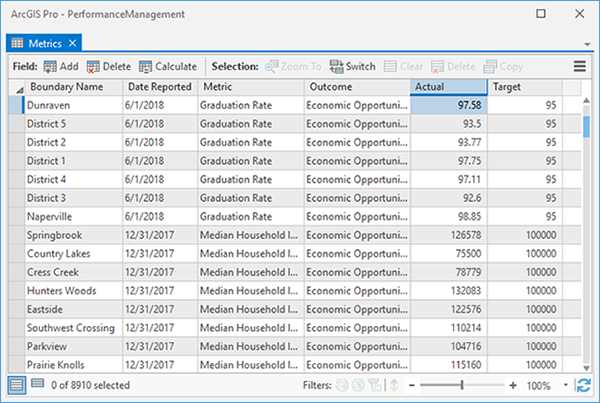The image size is (600, 403).
Task: Click the Actual value 98.85 cell
Action: pos(448,217)
